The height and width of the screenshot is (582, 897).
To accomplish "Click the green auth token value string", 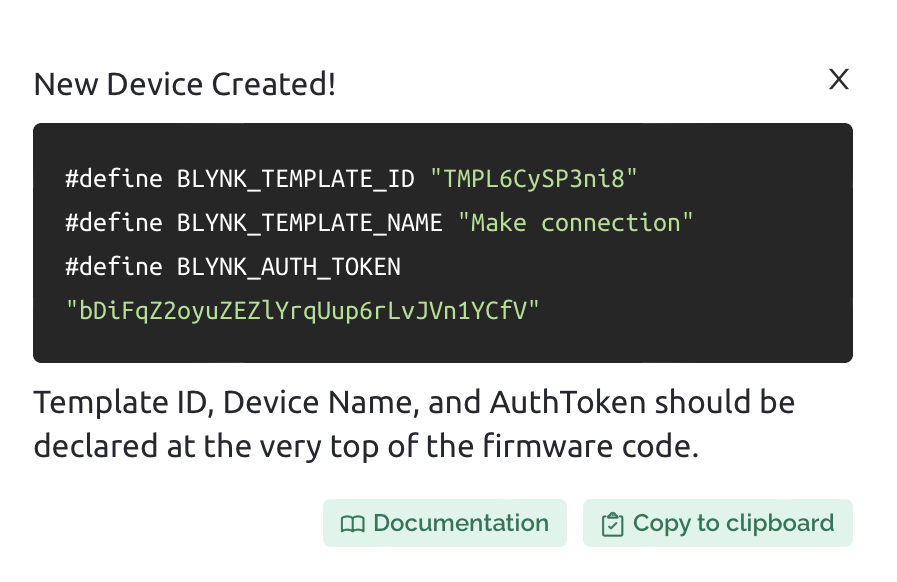I will click(302, 311).
